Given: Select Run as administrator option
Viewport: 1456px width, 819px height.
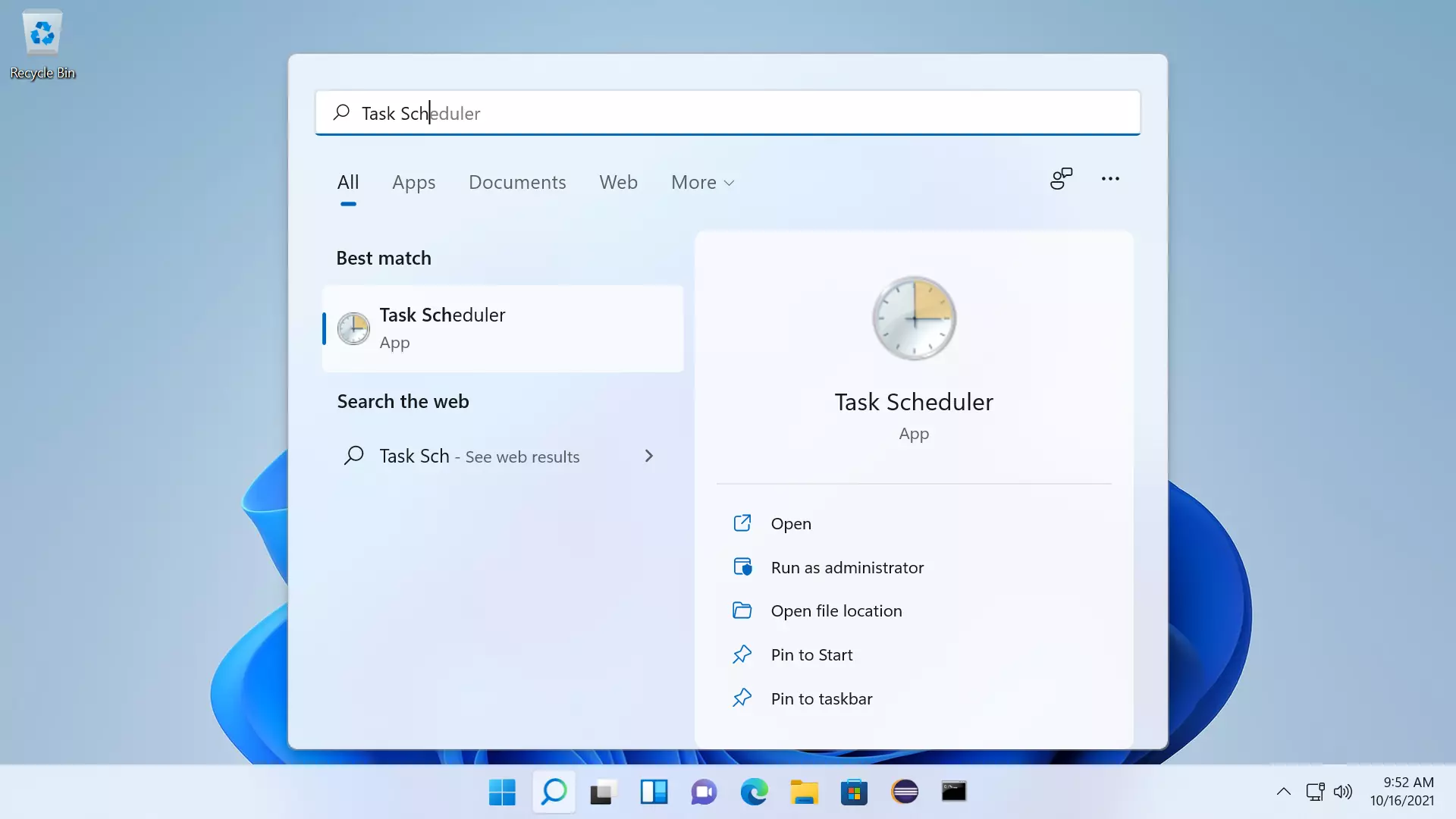Looking at the screenshot, I should [x=847, y=567].
